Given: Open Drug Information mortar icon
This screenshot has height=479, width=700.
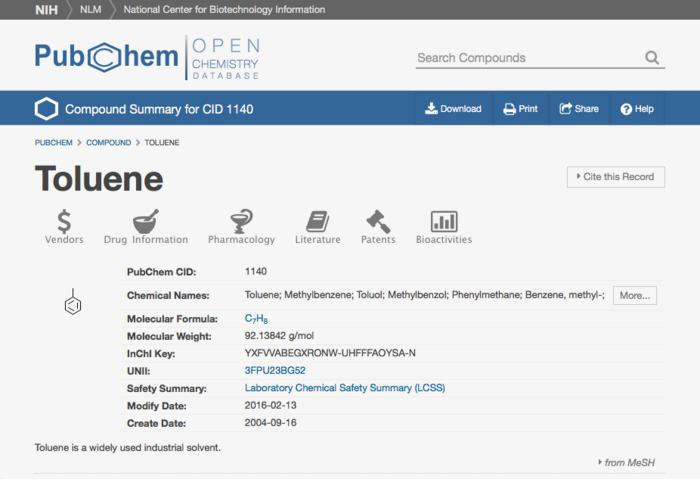Looking at the screenshot, I should [146, 221].
